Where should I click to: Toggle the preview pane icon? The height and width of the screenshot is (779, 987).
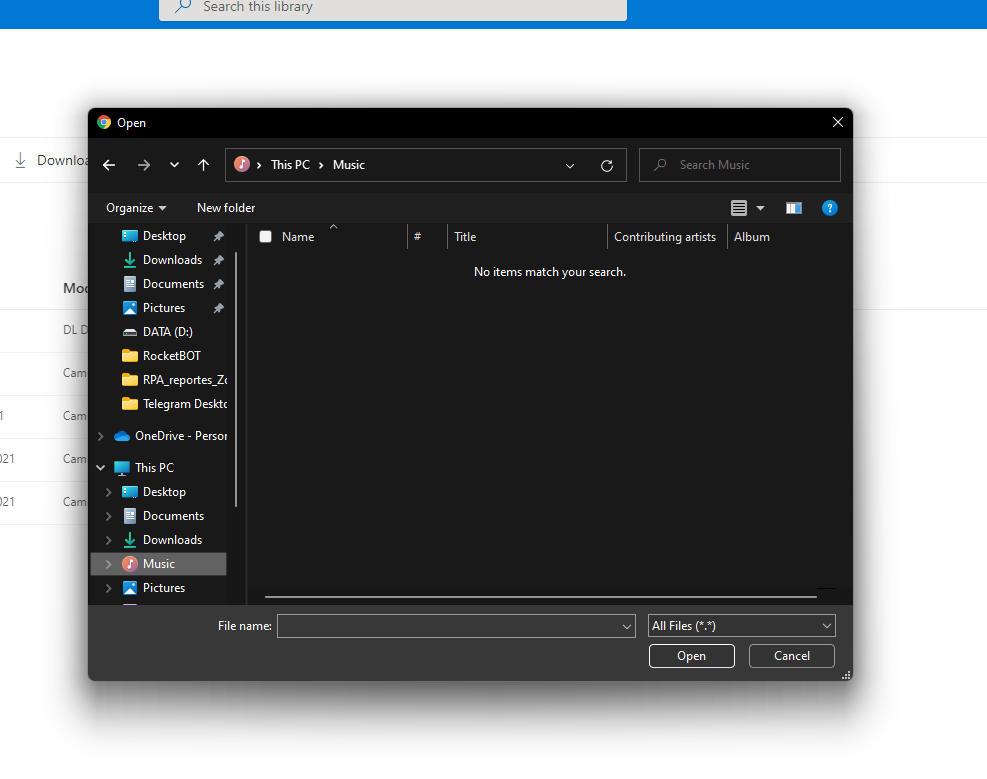pyautogui.click(x=793, y=208)
